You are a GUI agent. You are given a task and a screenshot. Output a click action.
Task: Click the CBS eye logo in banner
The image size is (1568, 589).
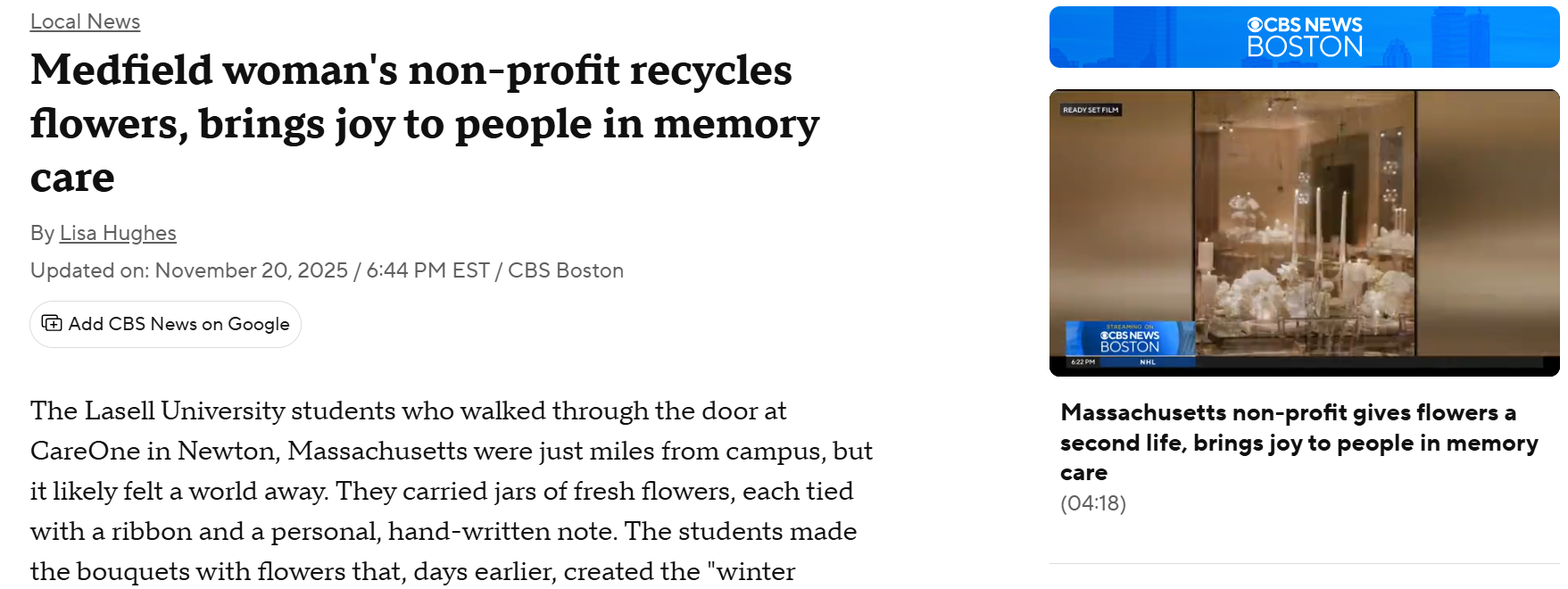1255,25
